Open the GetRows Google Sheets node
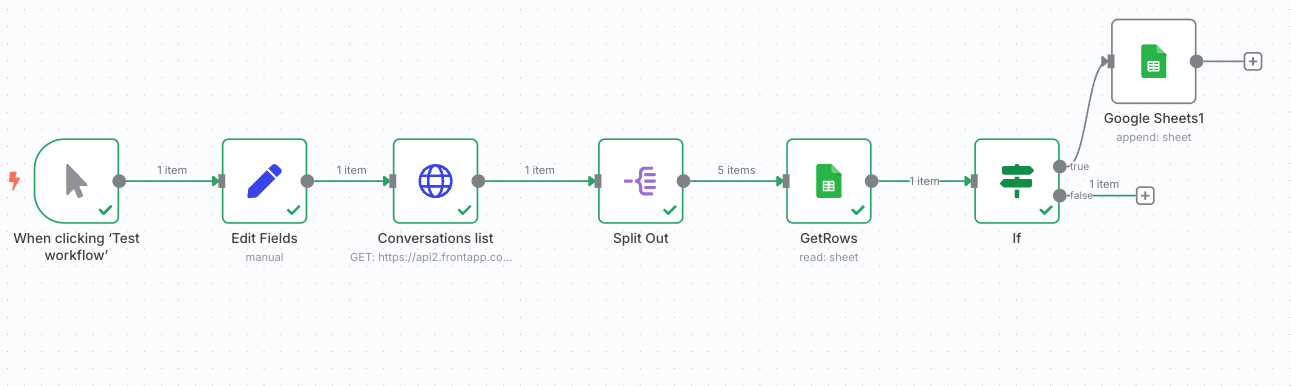1291x386 pixels. point(829,181)
